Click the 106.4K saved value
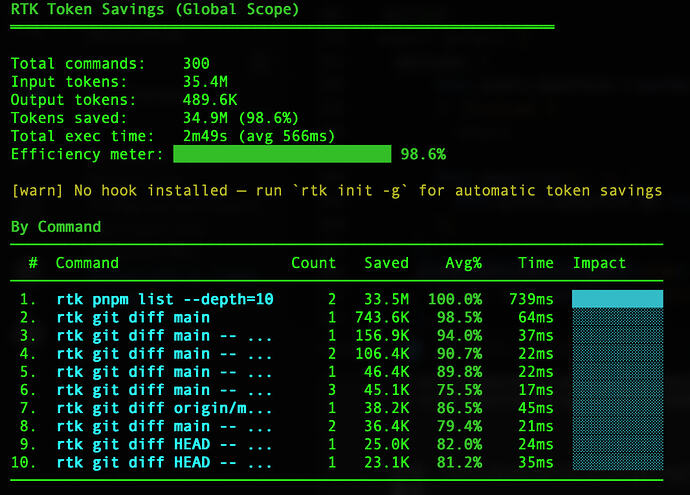The height and width of the screenshot is (495, 690). [382, 354]
